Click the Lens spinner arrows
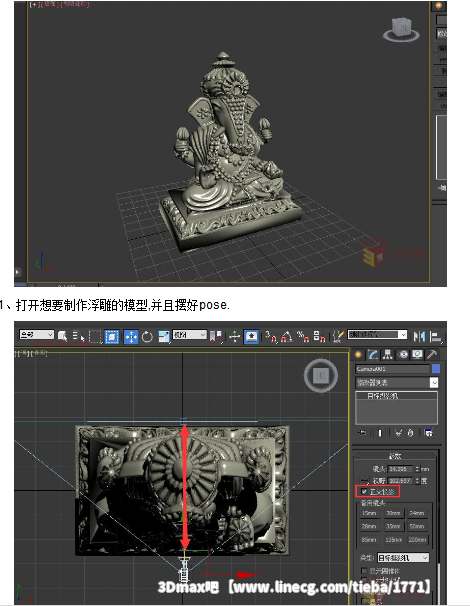This screenshot has width=470, height=606. [x=417, y=469]
